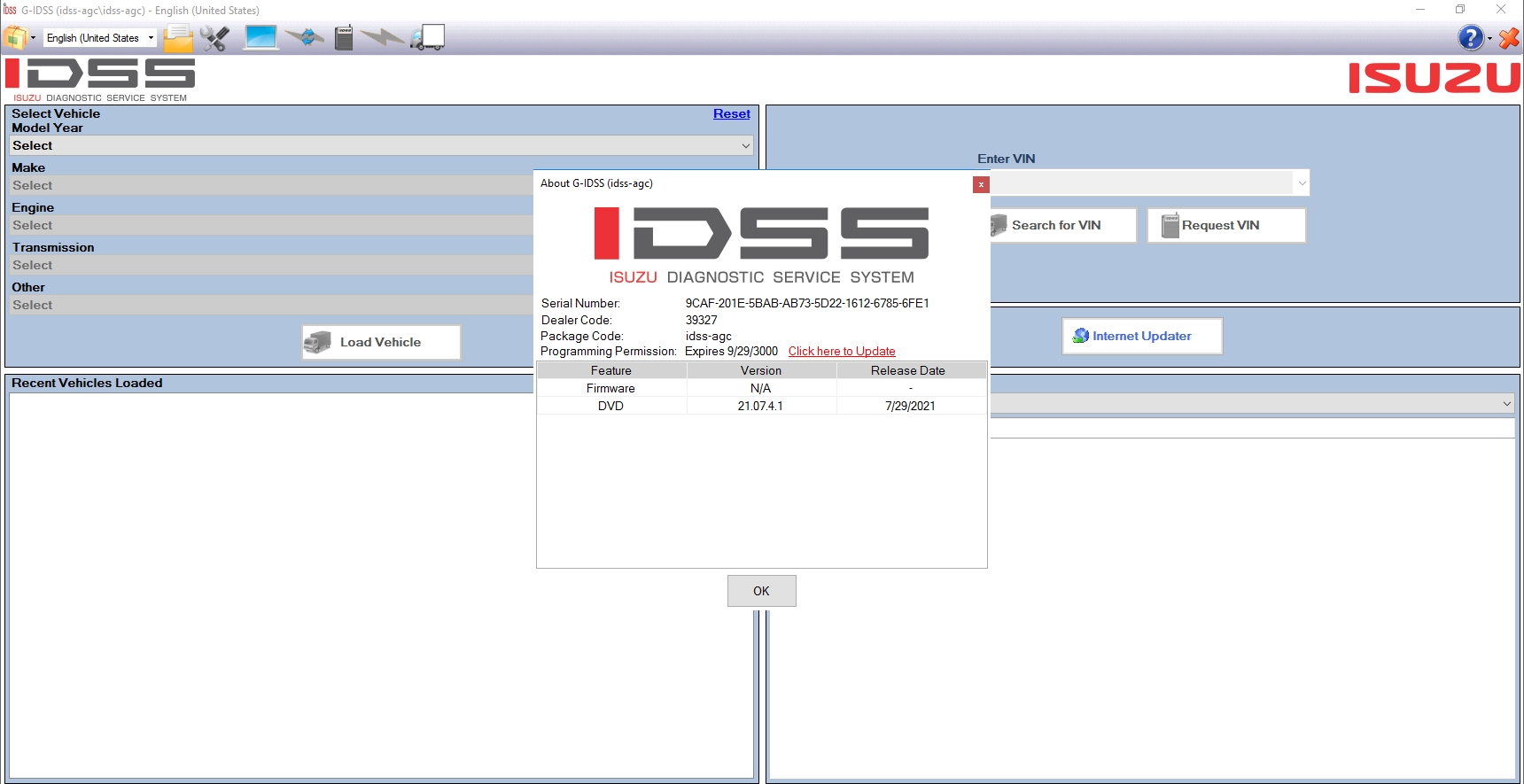
Task: Click the ISUZU logo at top right
Action: click(1435, 78)
